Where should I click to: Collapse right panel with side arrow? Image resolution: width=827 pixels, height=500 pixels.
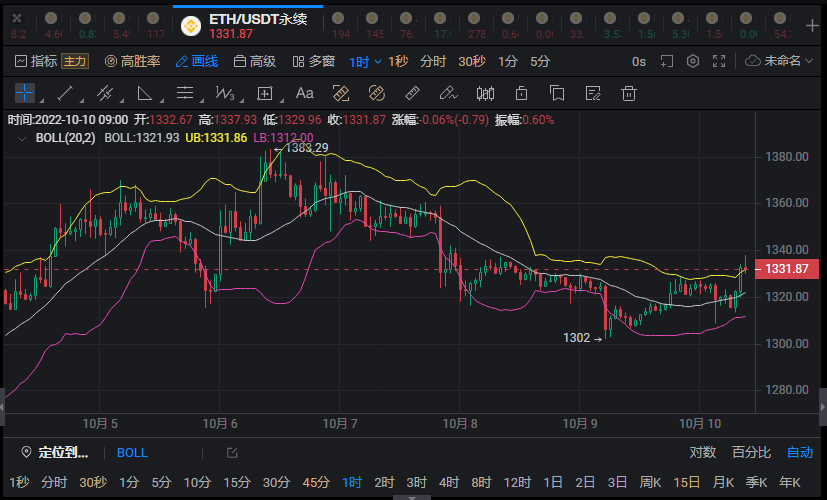point(822,407)
